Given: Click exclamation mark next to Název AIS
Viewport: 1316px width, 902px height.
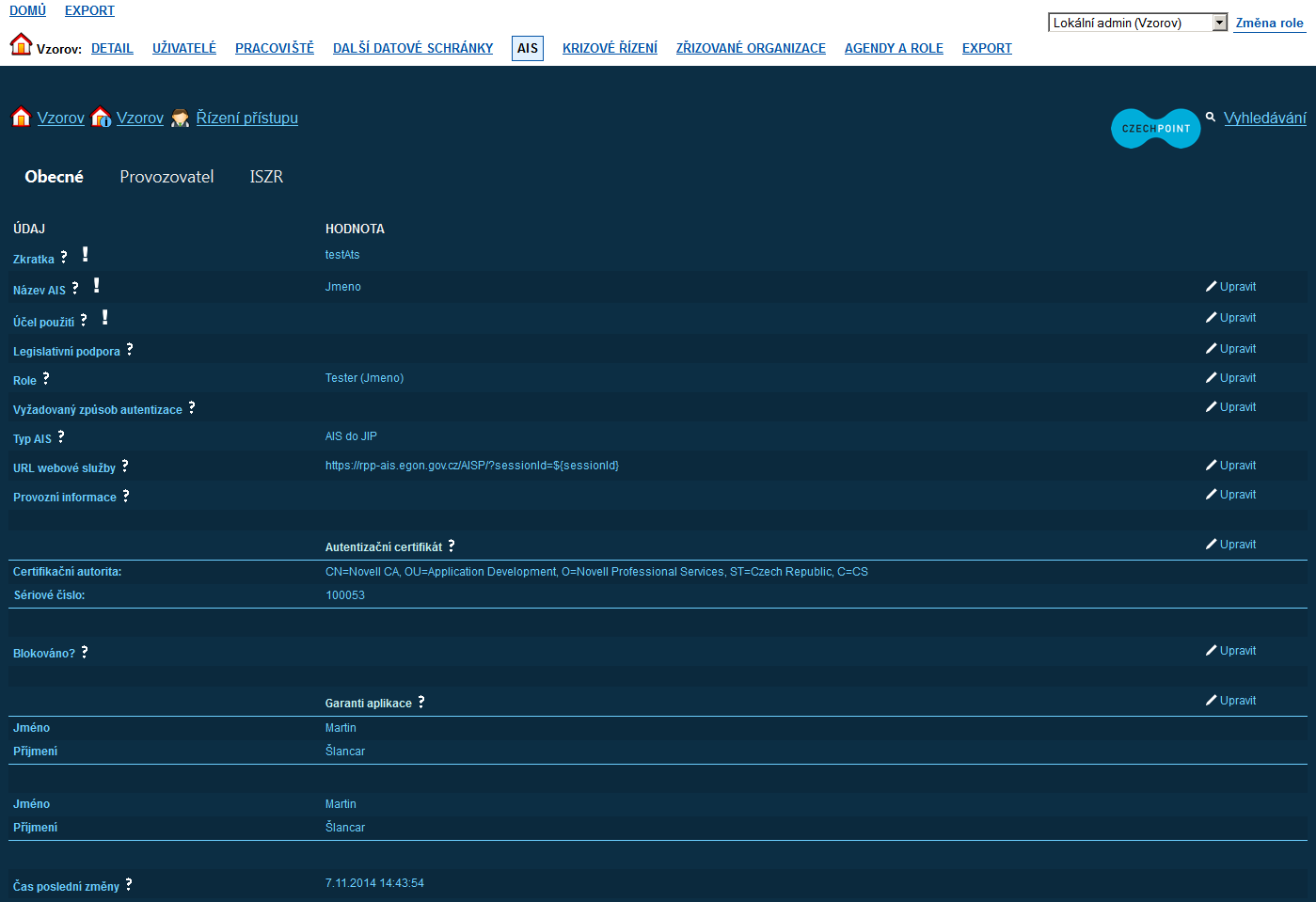Looking at the screenshot, I should tap(97, 285).
